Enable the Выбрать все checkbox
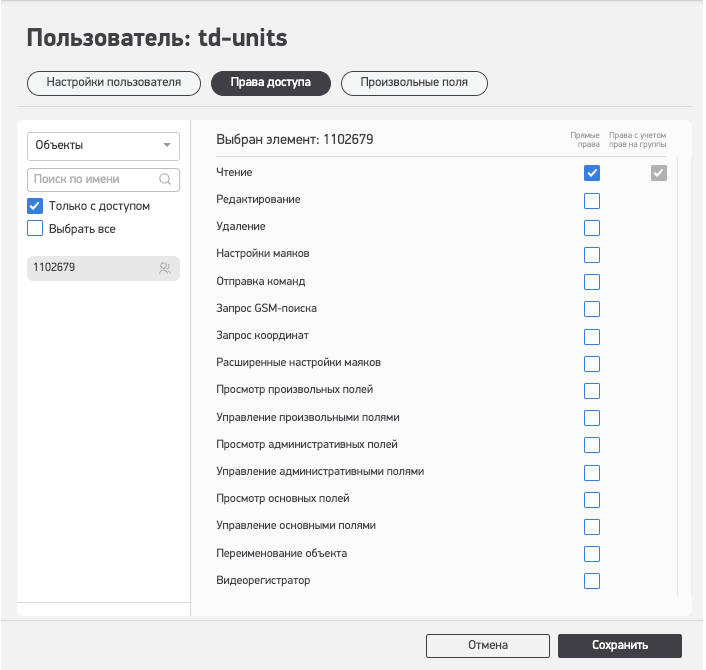The height and width of the screenshot is (670, 706). click(35, 228)
